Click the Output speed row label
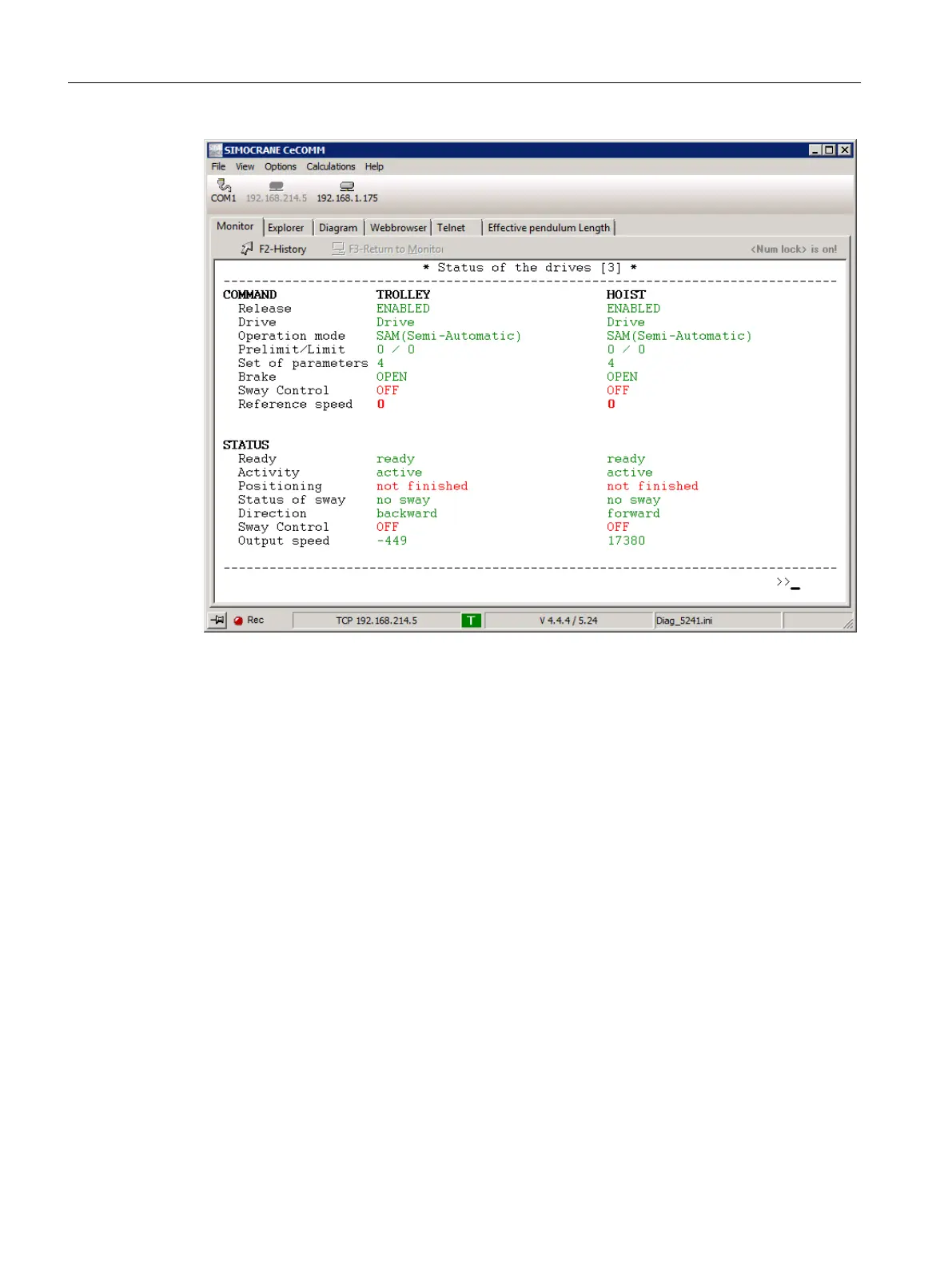Screen dimensions: 952x1269 284,541
